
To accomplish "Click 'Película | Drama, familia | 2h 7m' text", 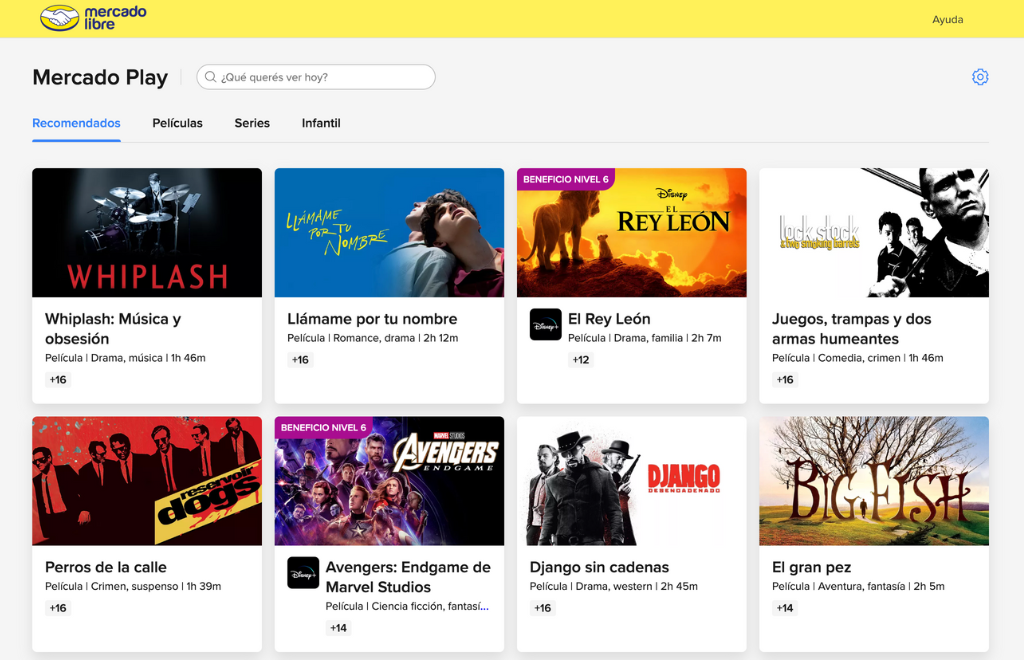I will point(645,338).
